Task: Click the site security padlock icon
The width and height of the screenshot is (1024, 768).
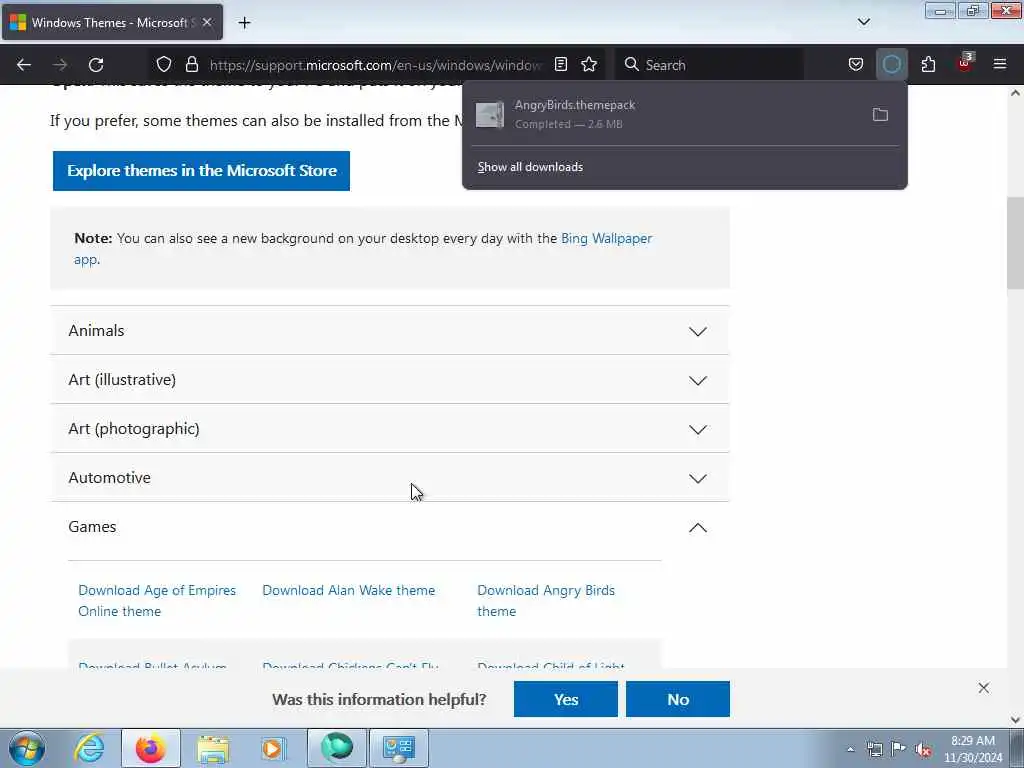Action: 191,65
